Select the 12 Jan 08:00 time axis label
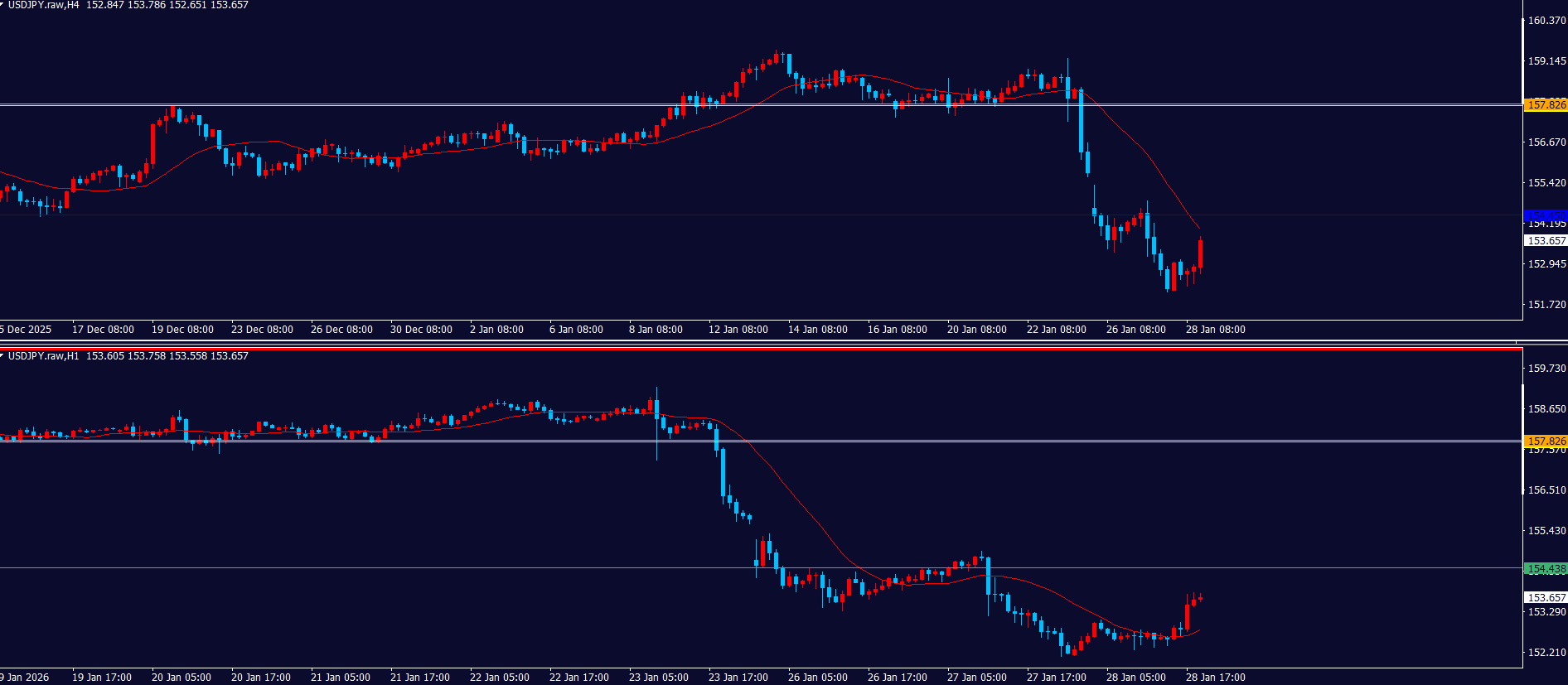The image size is (1568, 685). tap(738, 330)
